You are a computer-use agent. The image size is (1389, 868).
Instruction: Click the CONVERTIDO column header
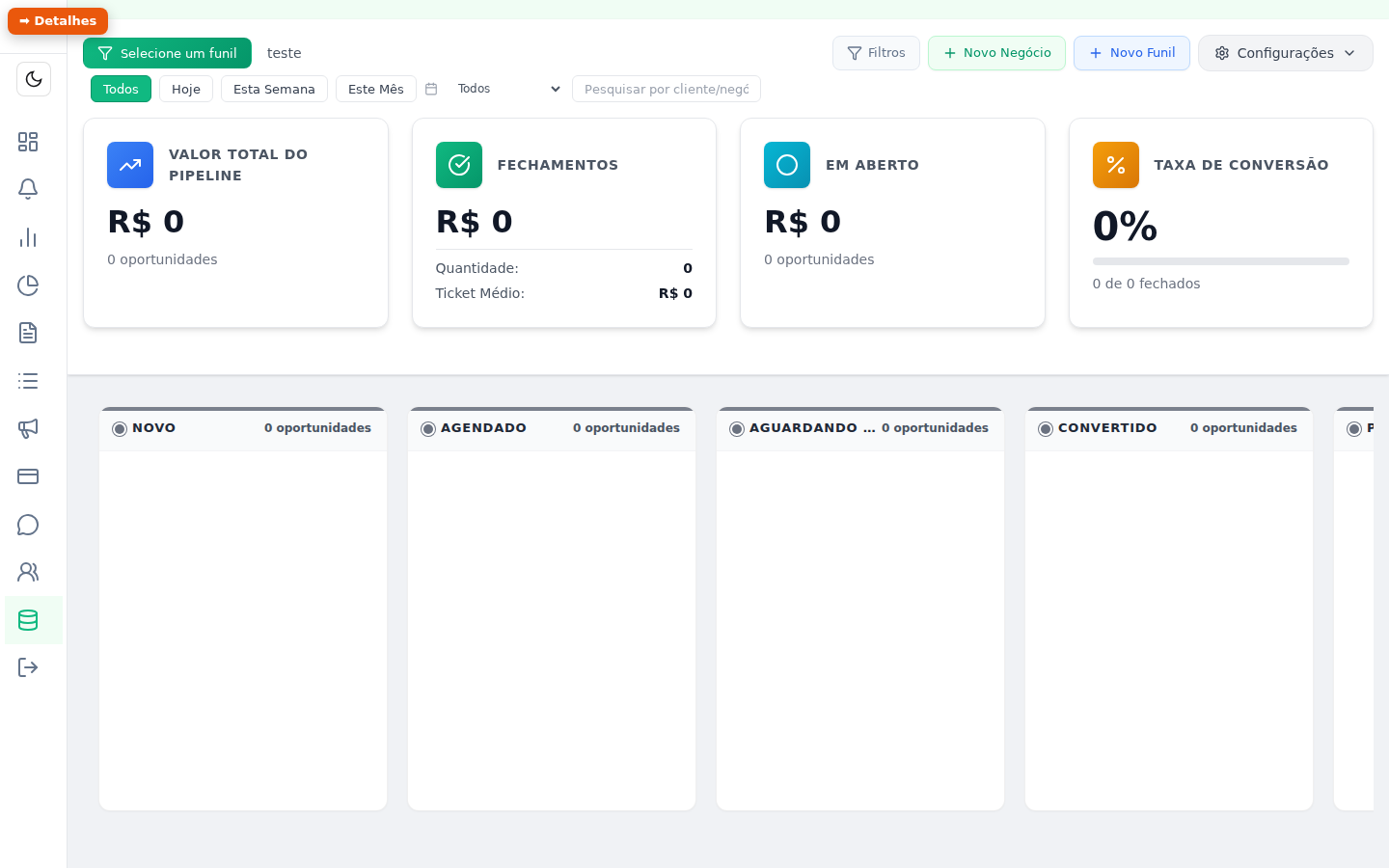(x=1169, y=429)
